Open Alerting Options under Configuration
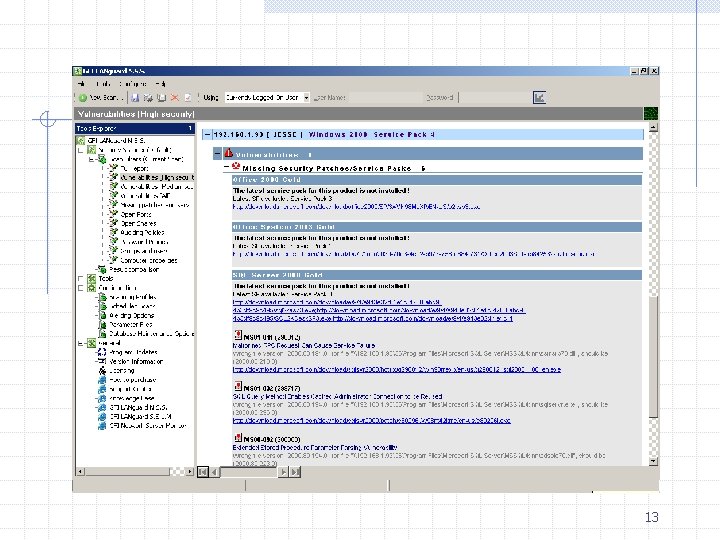This screenshot has height=540, width=720. click(132, 315)
